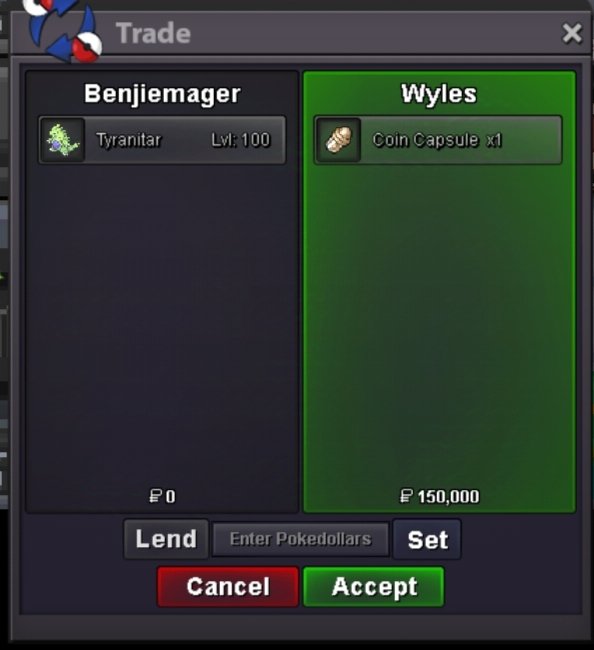Click the Lvl: 100 label on Tyranitar
Image resolution: width=594 pixels, height=650 pixels.
pyautogui.click(x=241, y=140)
